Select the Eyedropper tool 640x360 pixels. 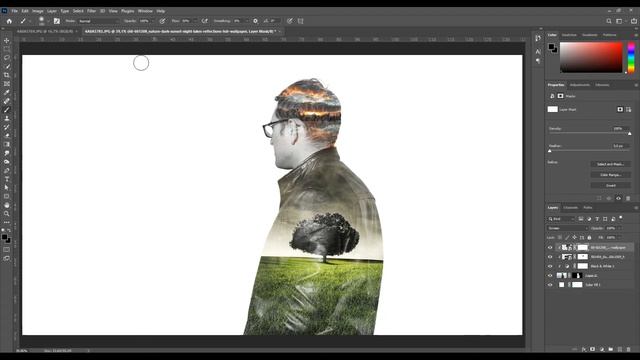(7, 92)
